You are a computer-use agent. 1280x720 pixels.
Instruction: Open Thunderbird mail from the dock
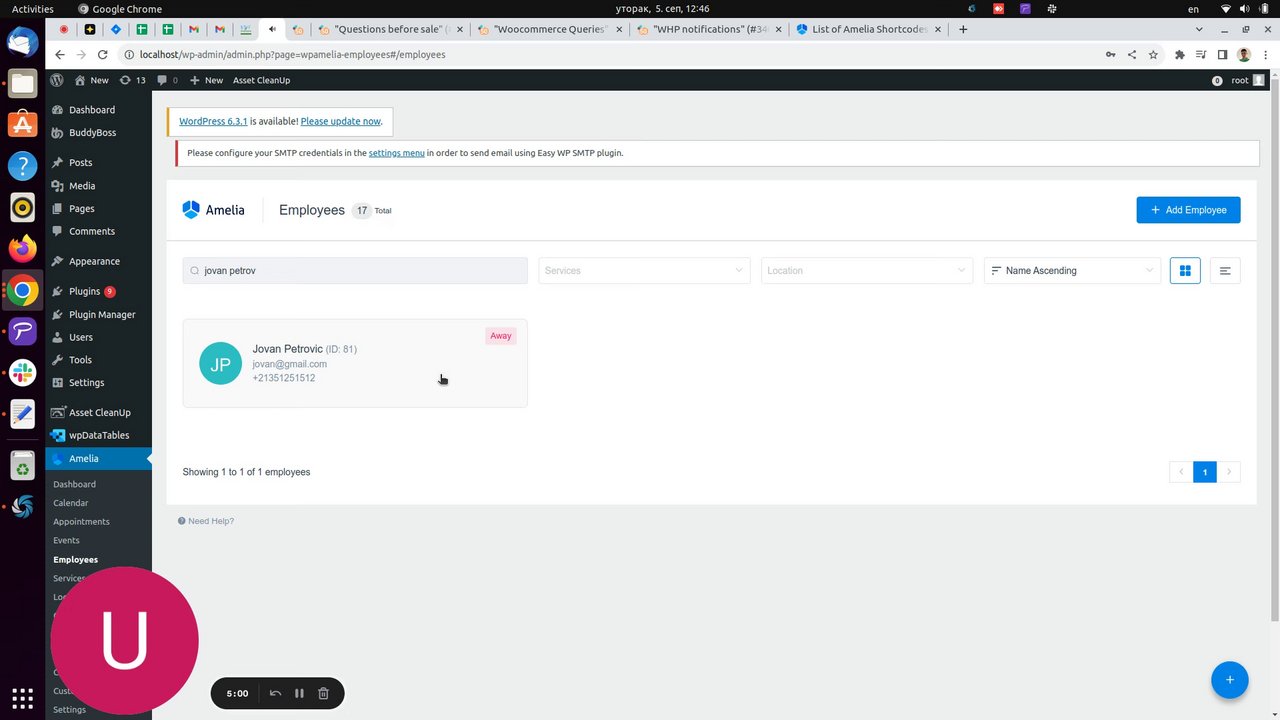[22, 42]
